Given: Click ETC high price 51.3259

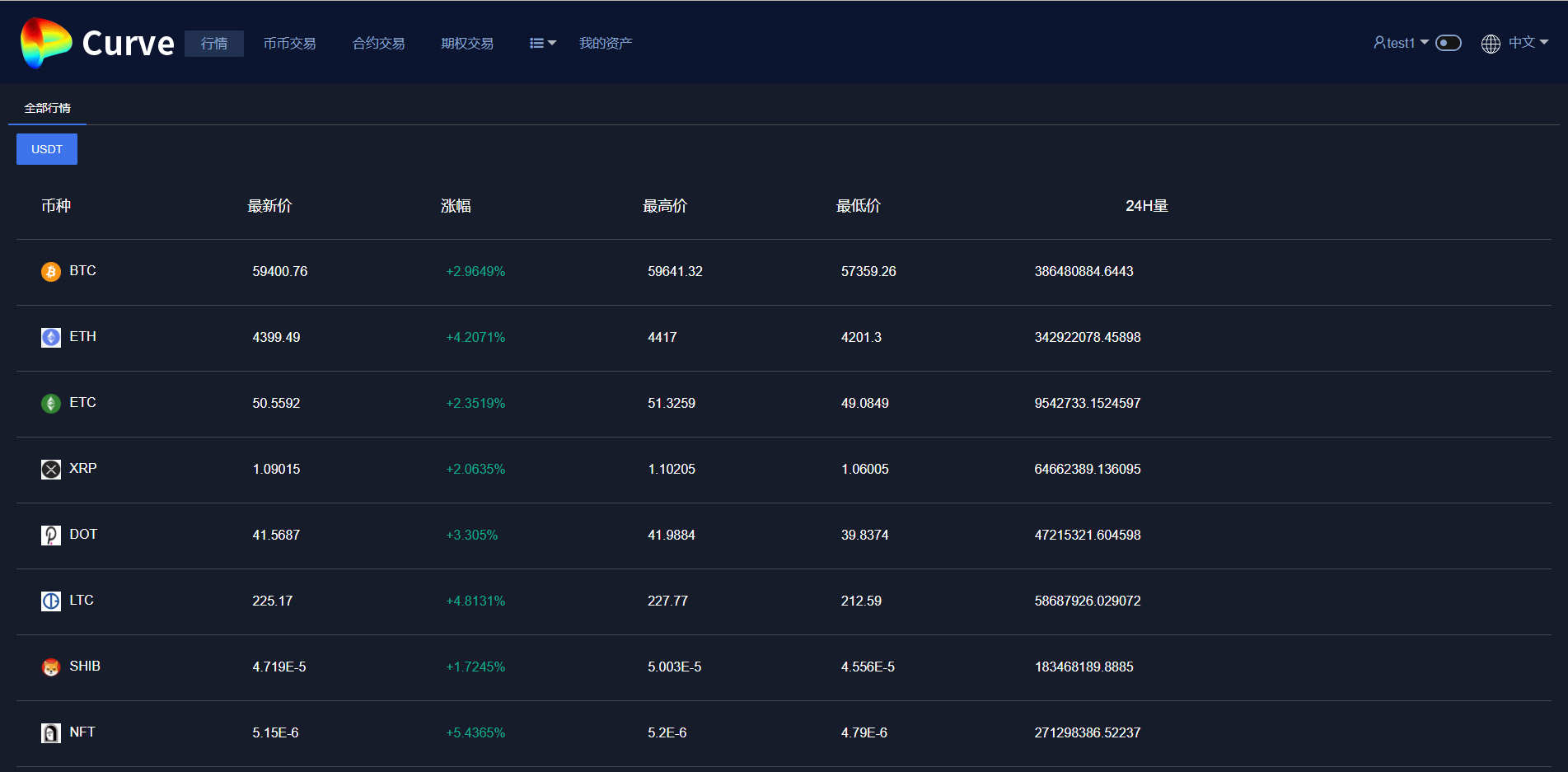Looking at the screenshot, I should (672, 404).
